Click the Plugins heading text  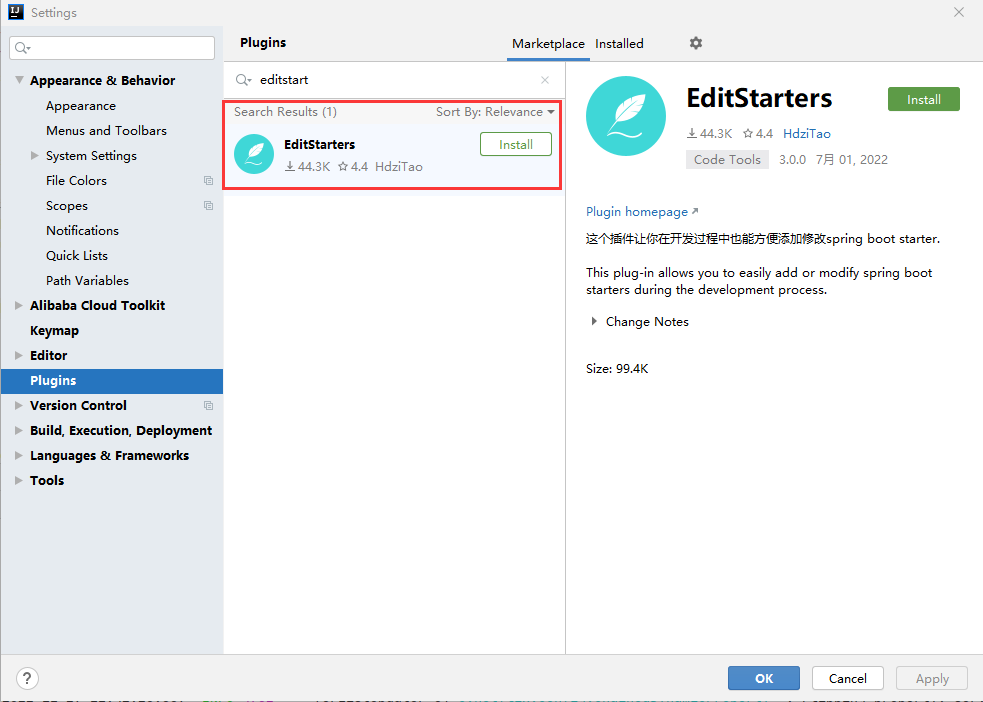[263, 43]
